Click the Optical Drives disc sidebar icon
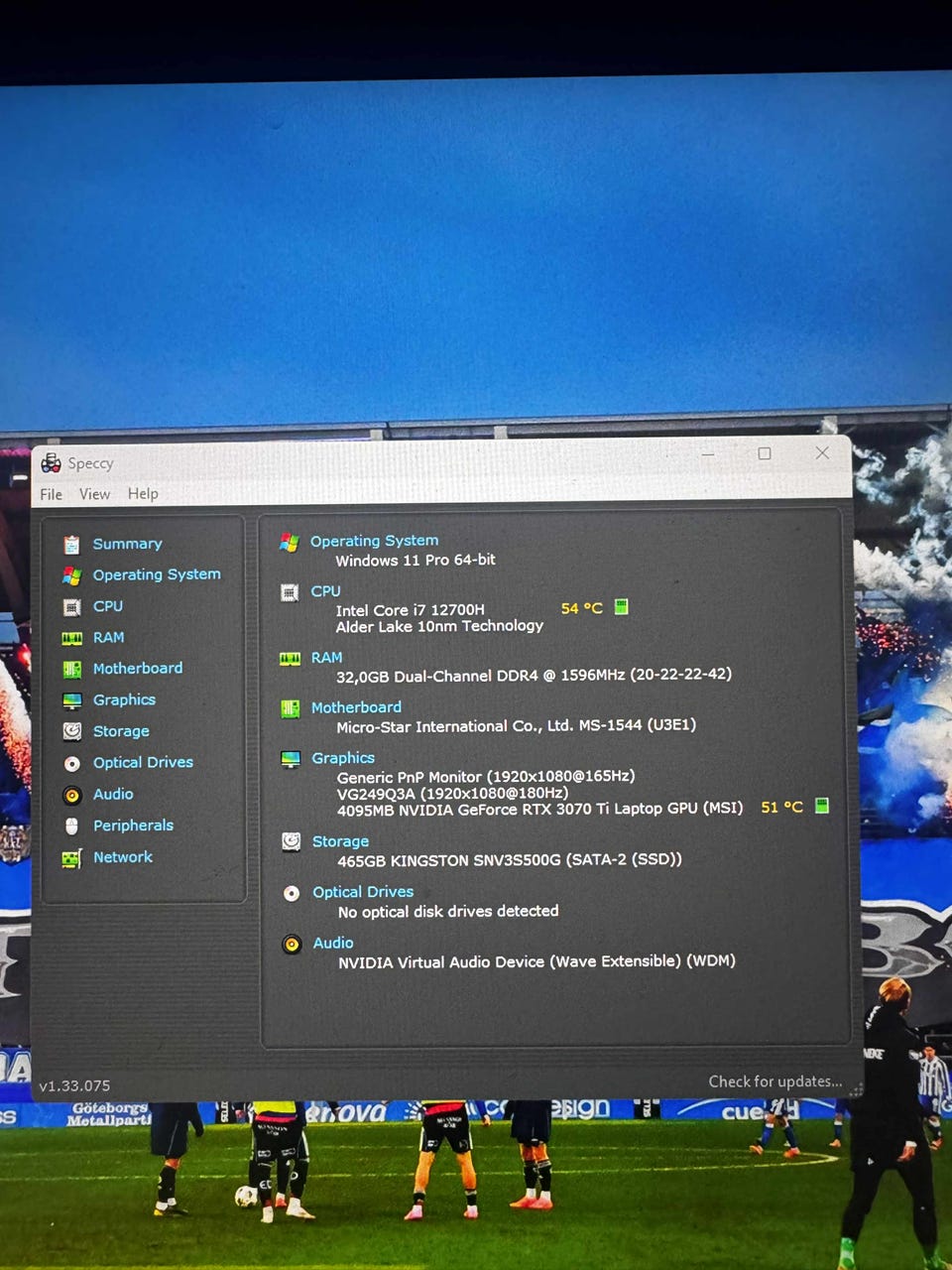This screenshot has width=952, height=1270. pyautogui.click(x=71, y=764)
